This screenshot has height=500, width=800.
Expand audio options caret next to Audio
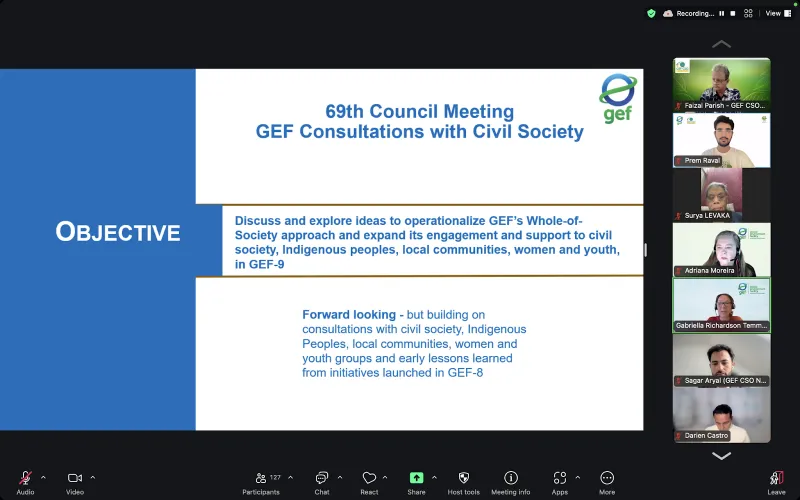click(x=43, y=478)
